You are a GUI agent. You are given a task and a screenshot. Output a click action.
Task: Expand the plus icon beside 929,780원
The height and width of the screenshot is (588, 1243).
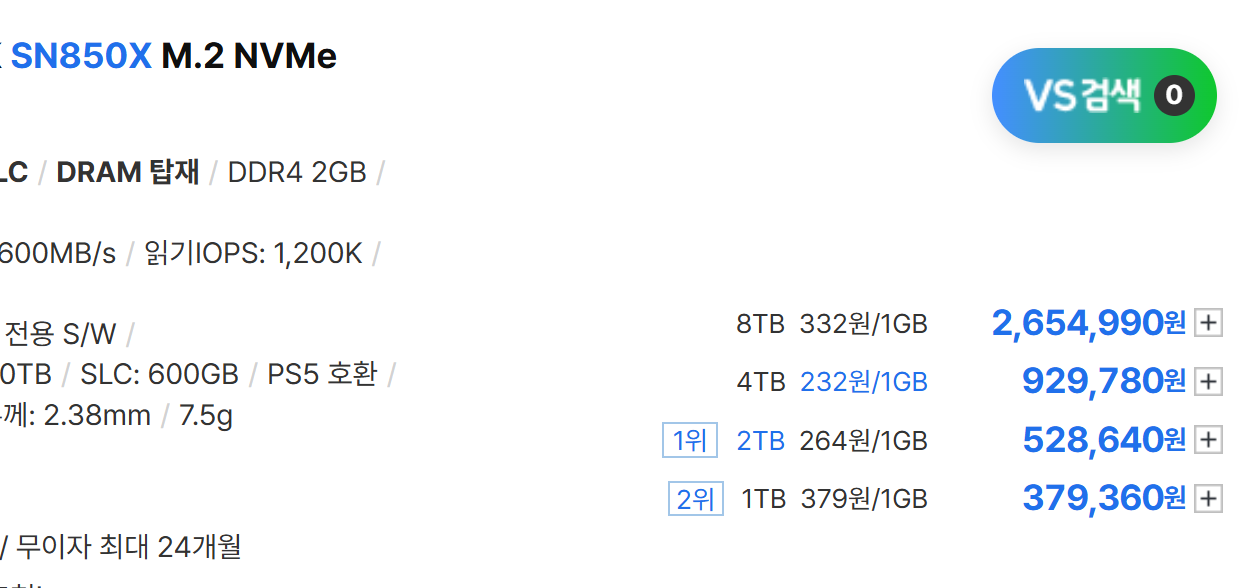coord(1209,381)
